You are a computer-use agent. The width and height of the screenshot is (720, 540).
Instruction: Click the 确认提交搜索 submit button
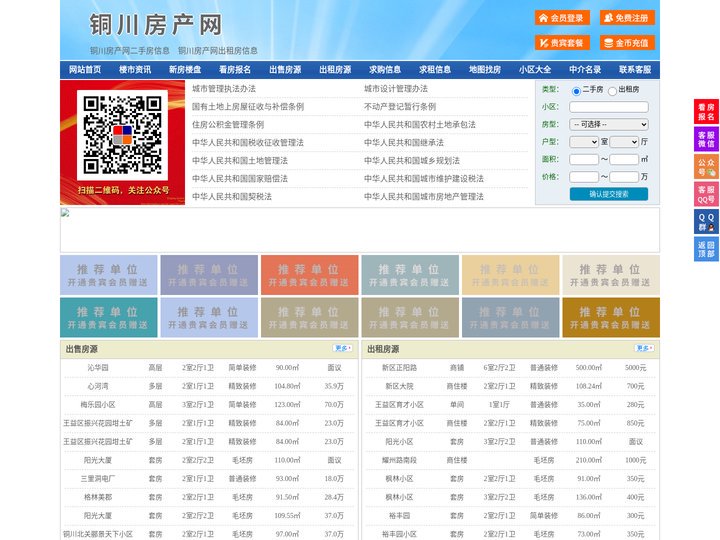point(609,194)
